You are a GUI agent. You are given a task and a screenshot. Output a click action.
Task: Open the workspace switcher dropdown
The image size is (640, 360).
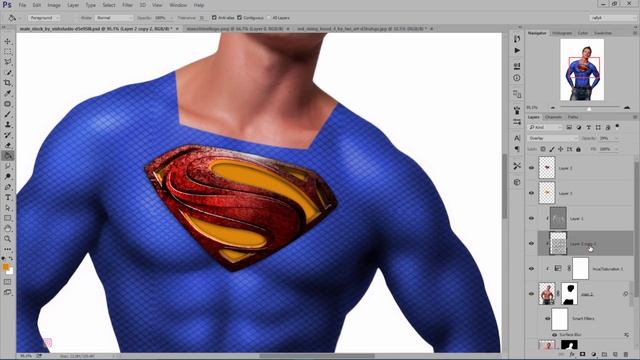pyautogui.click(x=612, y=18)
